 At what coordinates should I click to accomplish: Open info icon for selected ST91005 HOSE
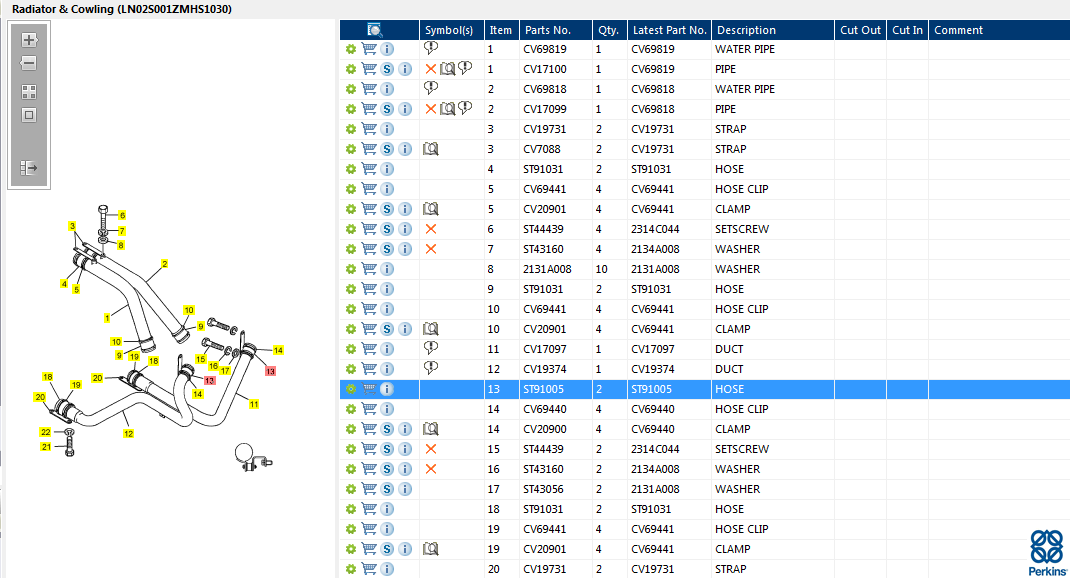click(x=387, y=389)
